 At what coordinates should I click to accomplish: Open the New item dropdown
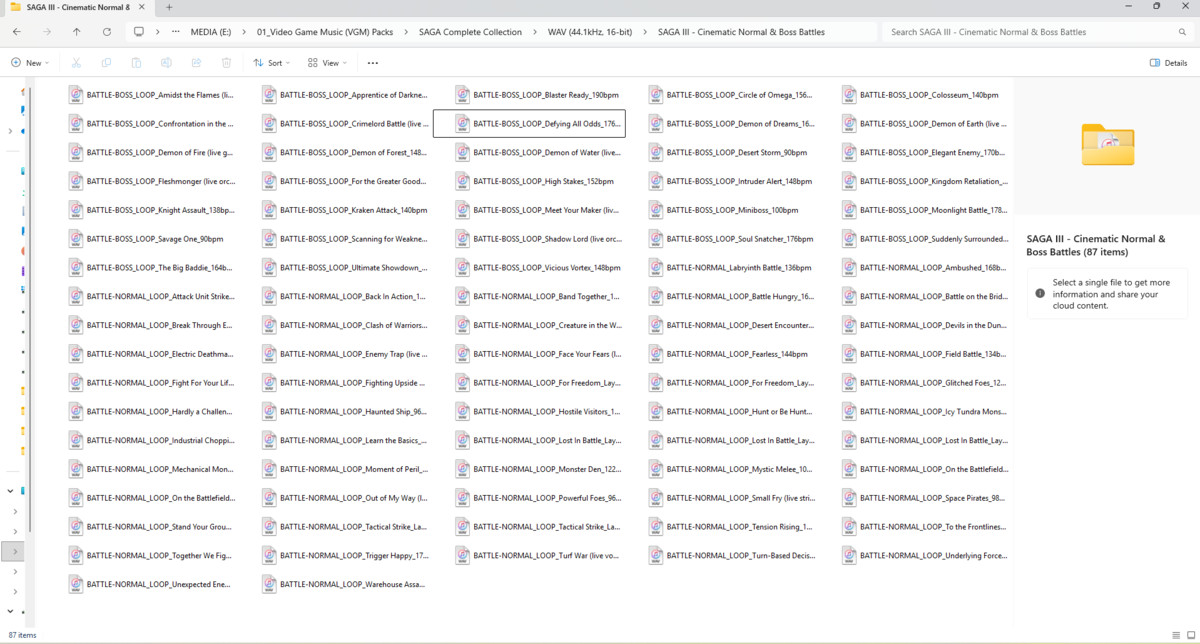pyautogui.click(x=30, y=63)
